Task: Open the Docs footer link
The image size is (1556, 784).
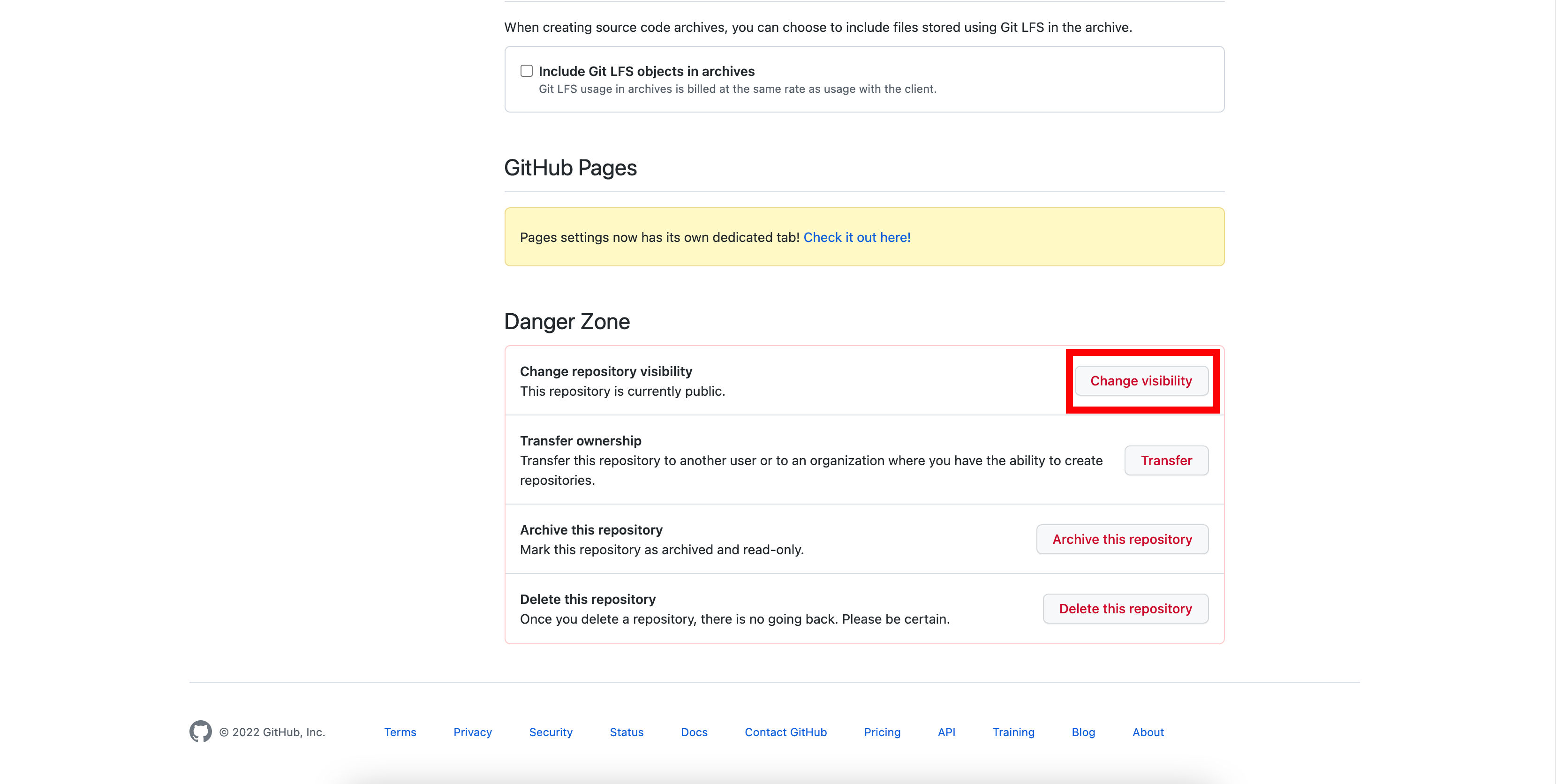Action: (x=694, y=732)
